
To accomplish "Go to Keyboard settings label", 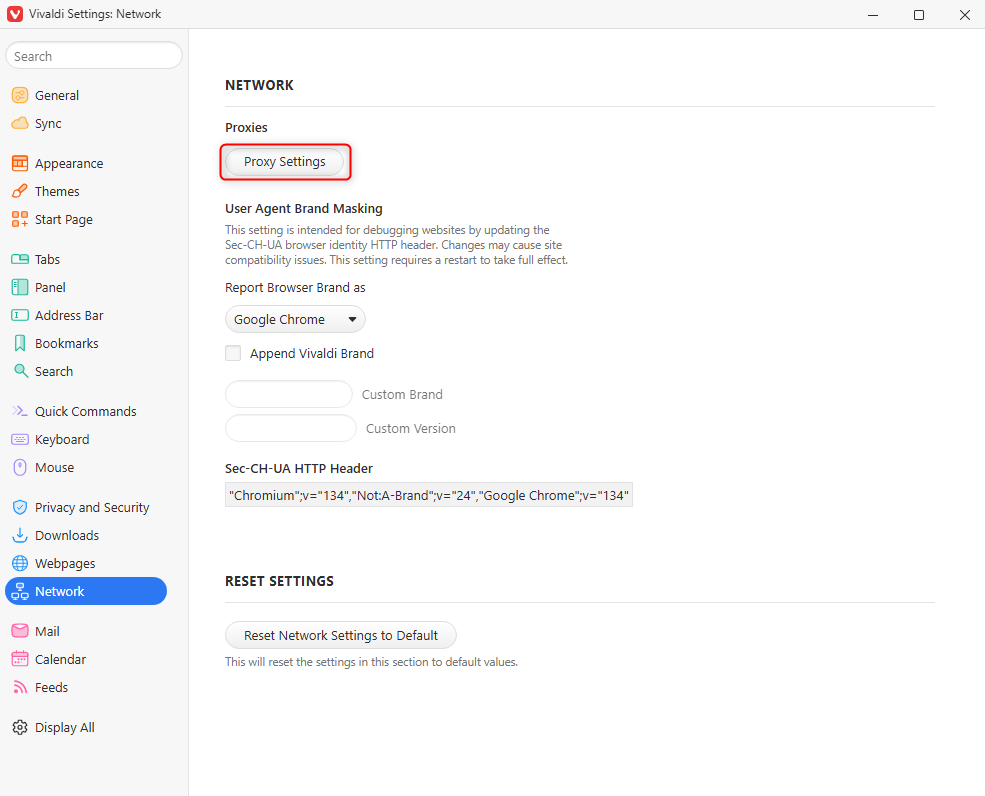I will point(62,440).
